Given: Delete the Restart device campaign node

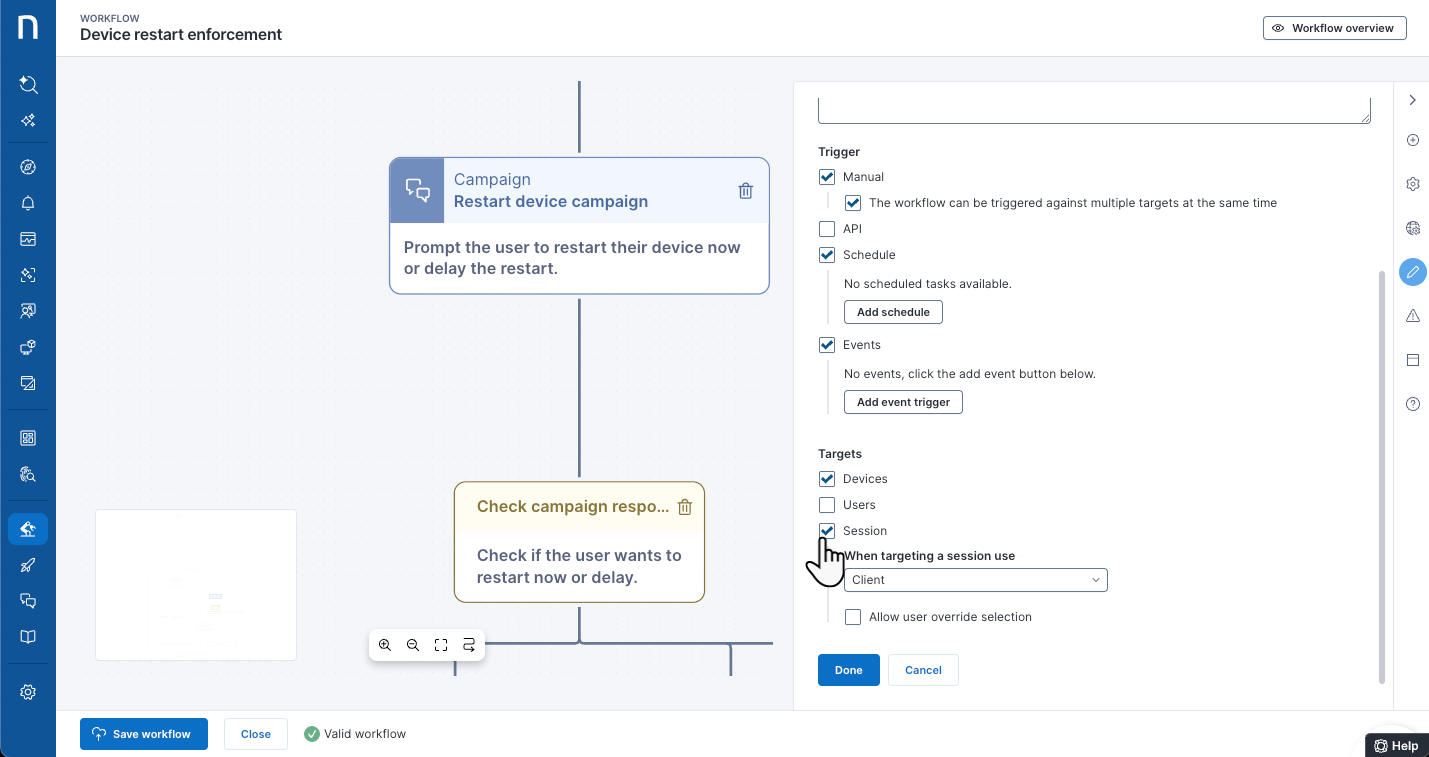Looking at the screenshot, I should 745,190.
